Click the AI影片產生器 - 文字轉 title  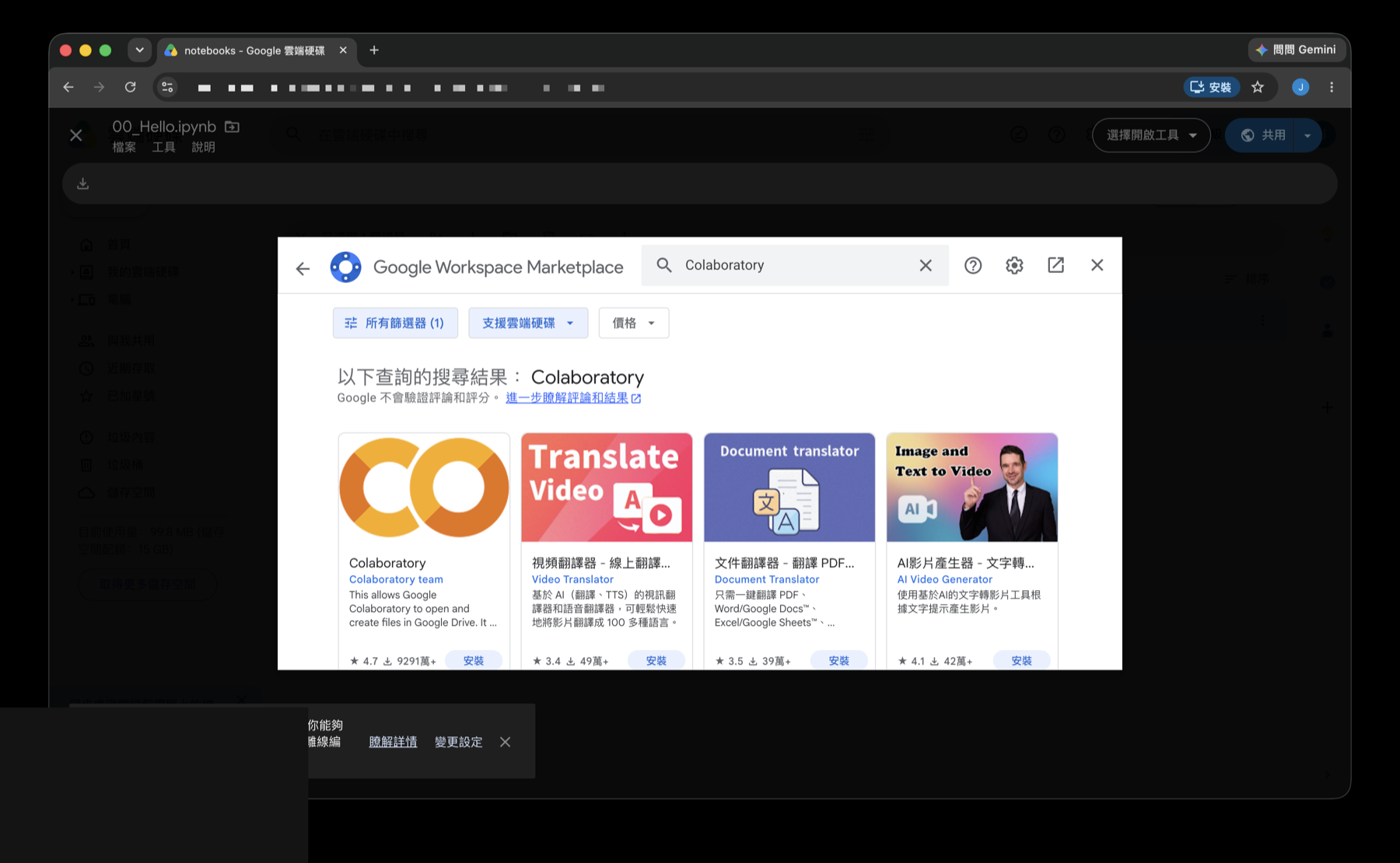point(965,563)
